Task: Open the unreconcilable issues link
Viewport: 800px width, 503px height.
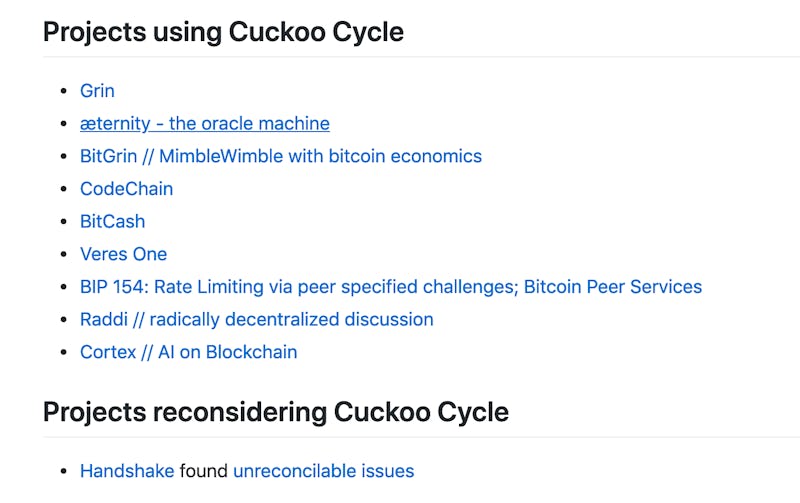Action: (x=323, y=471)
